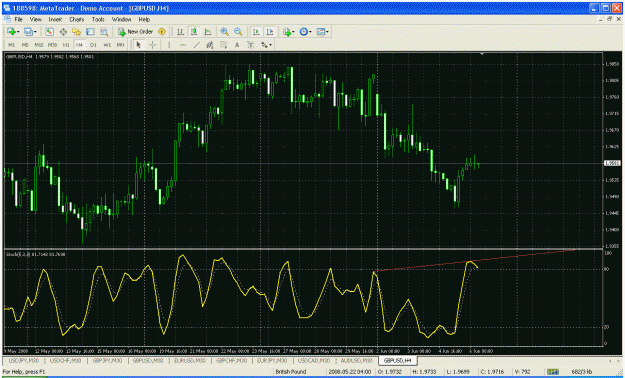Viewport: 625px width, 378px height.
Task: Open the Periods clock icon
Action: (304, 32)
